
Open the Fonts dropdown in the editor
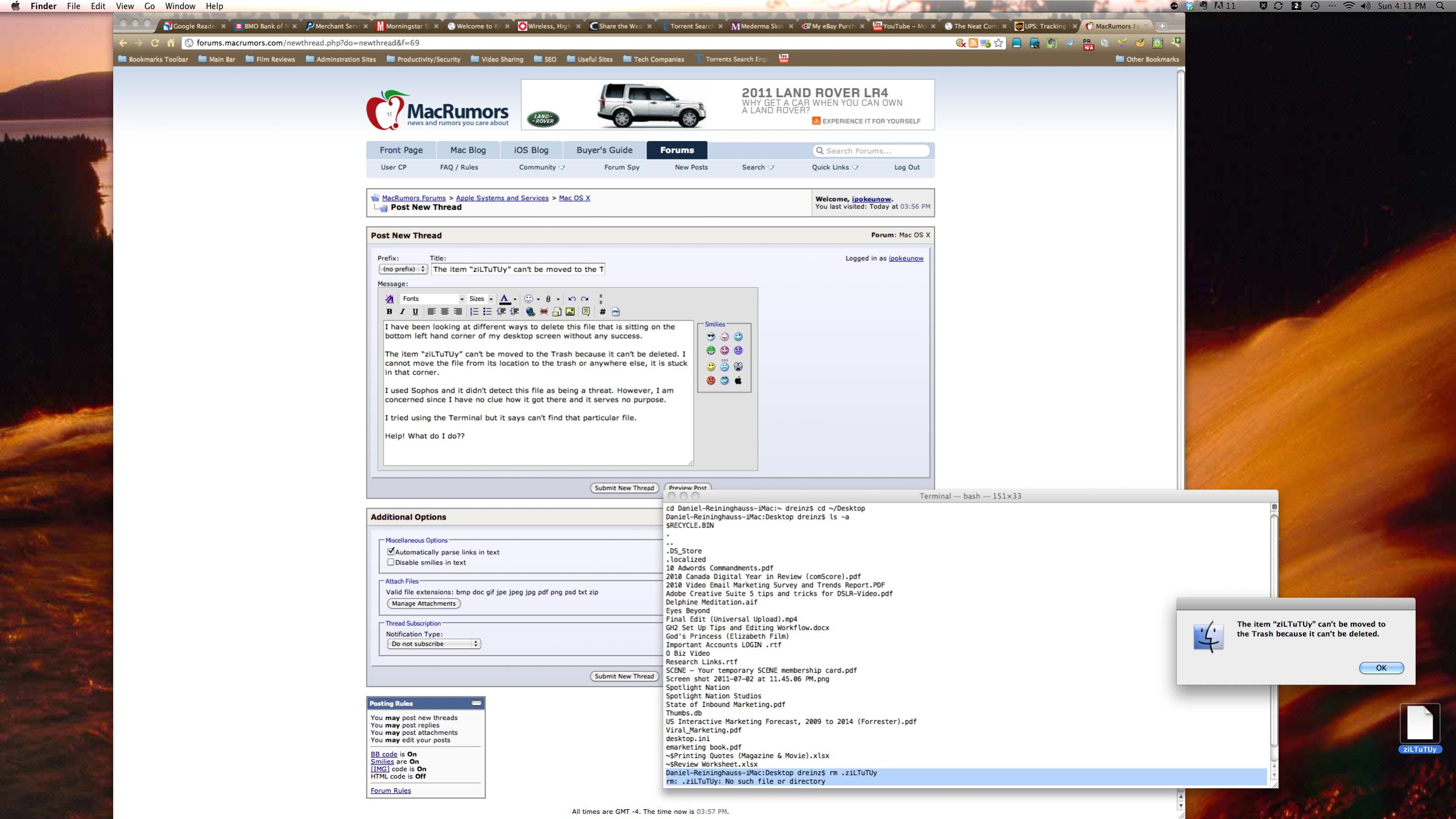432,299
